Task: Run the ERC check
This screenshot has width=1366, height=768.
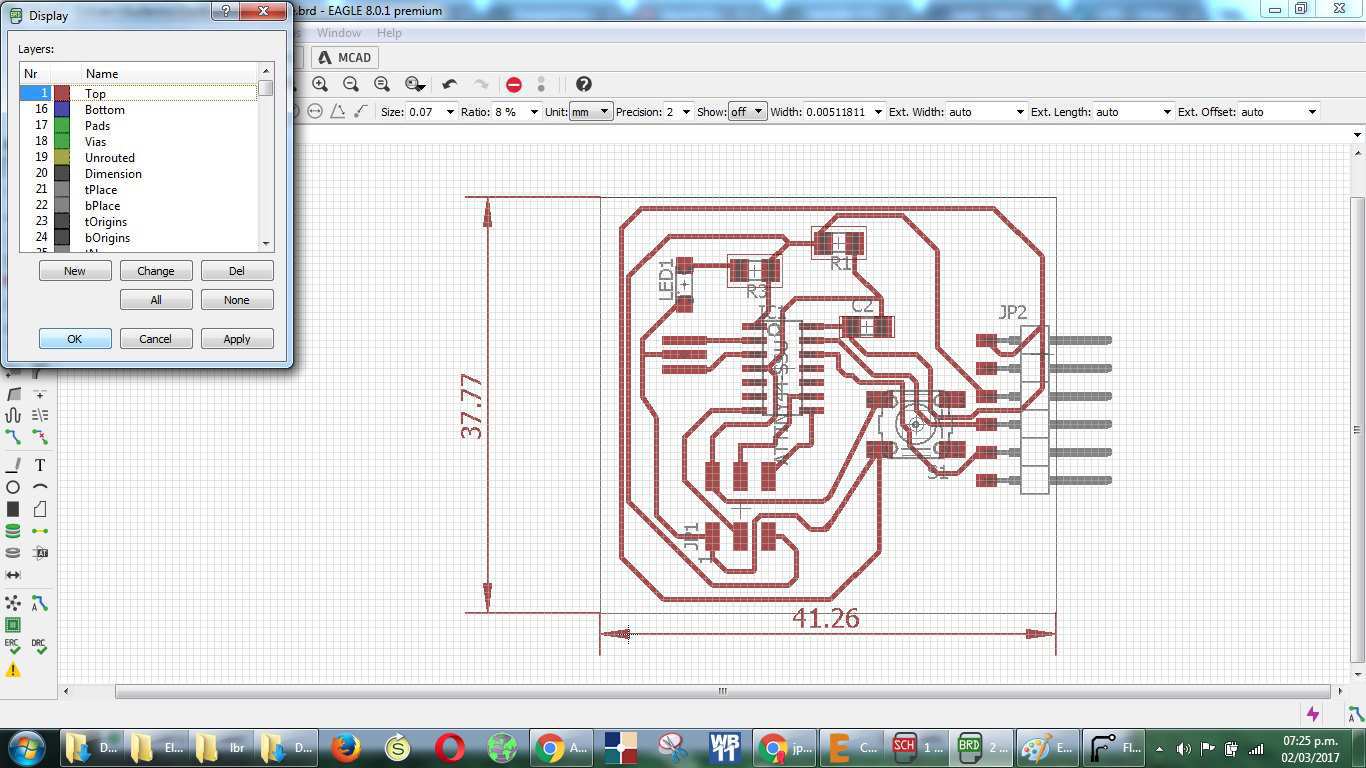Action: [x=13, y=647]
